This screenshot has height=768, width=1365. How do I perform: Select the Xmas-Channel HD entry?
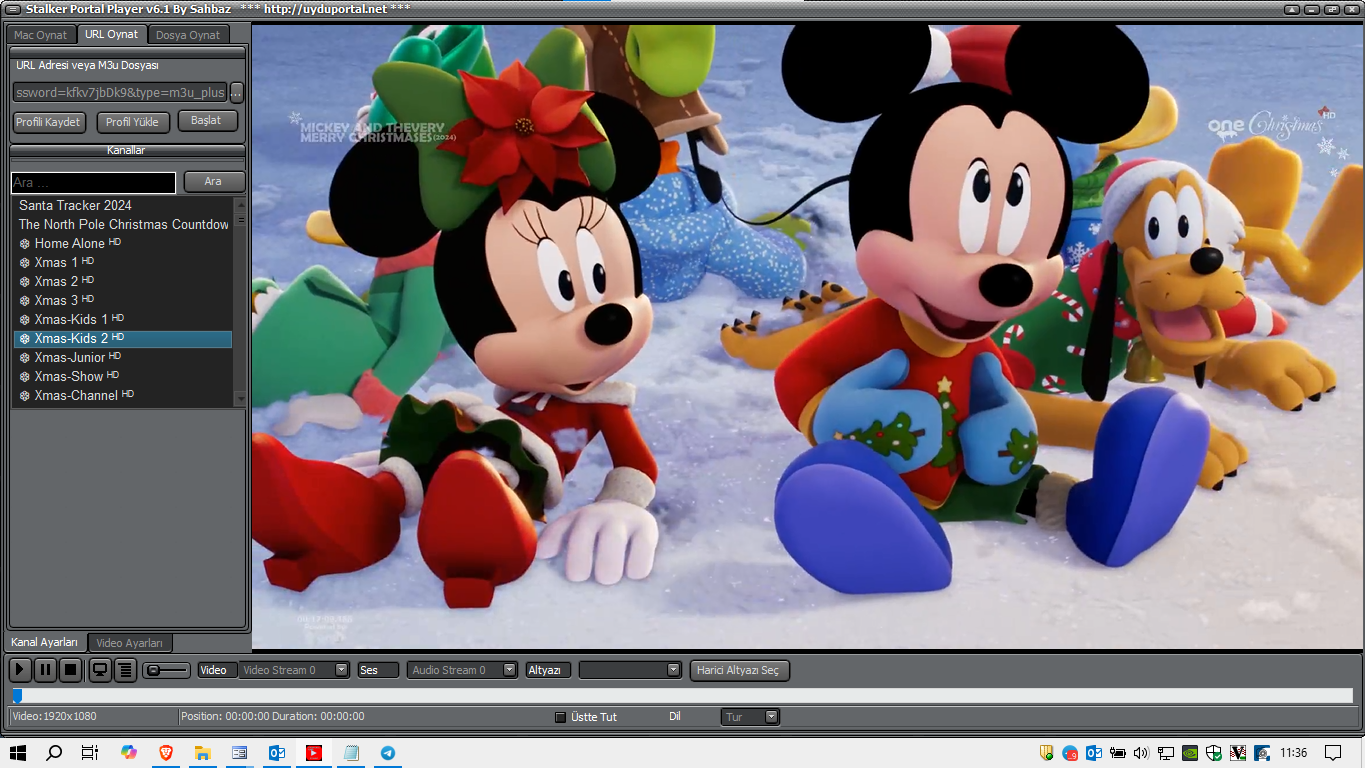(123, 395)
